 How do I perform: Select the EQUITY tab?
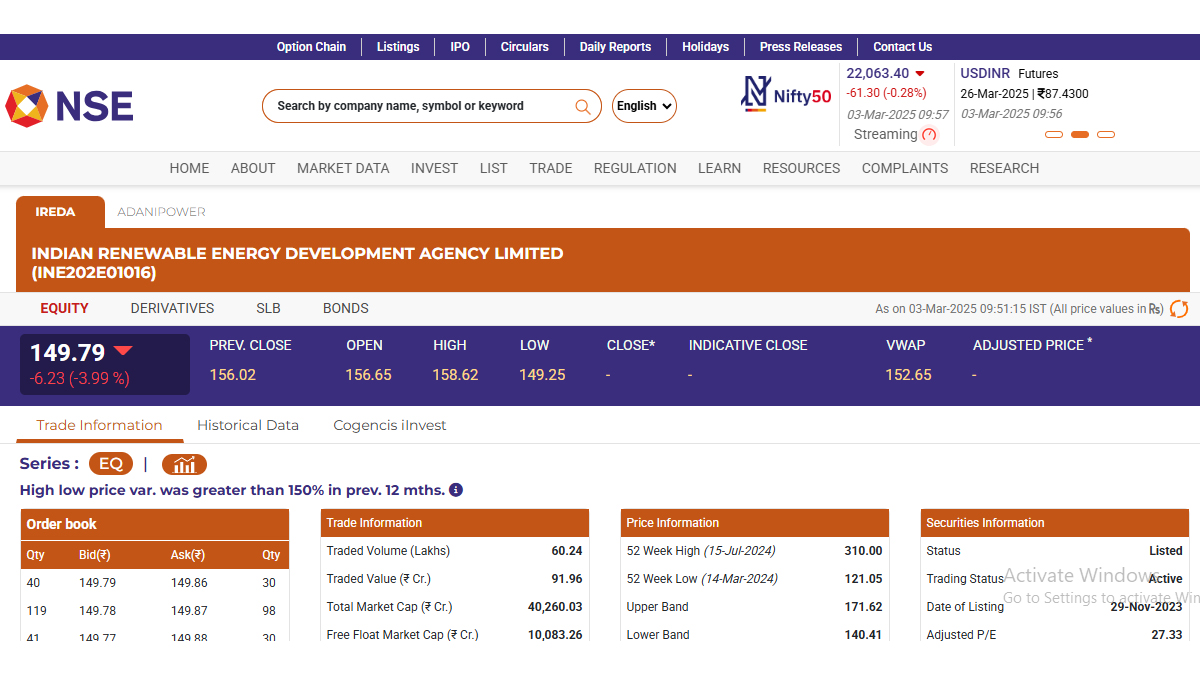point(64,308)
